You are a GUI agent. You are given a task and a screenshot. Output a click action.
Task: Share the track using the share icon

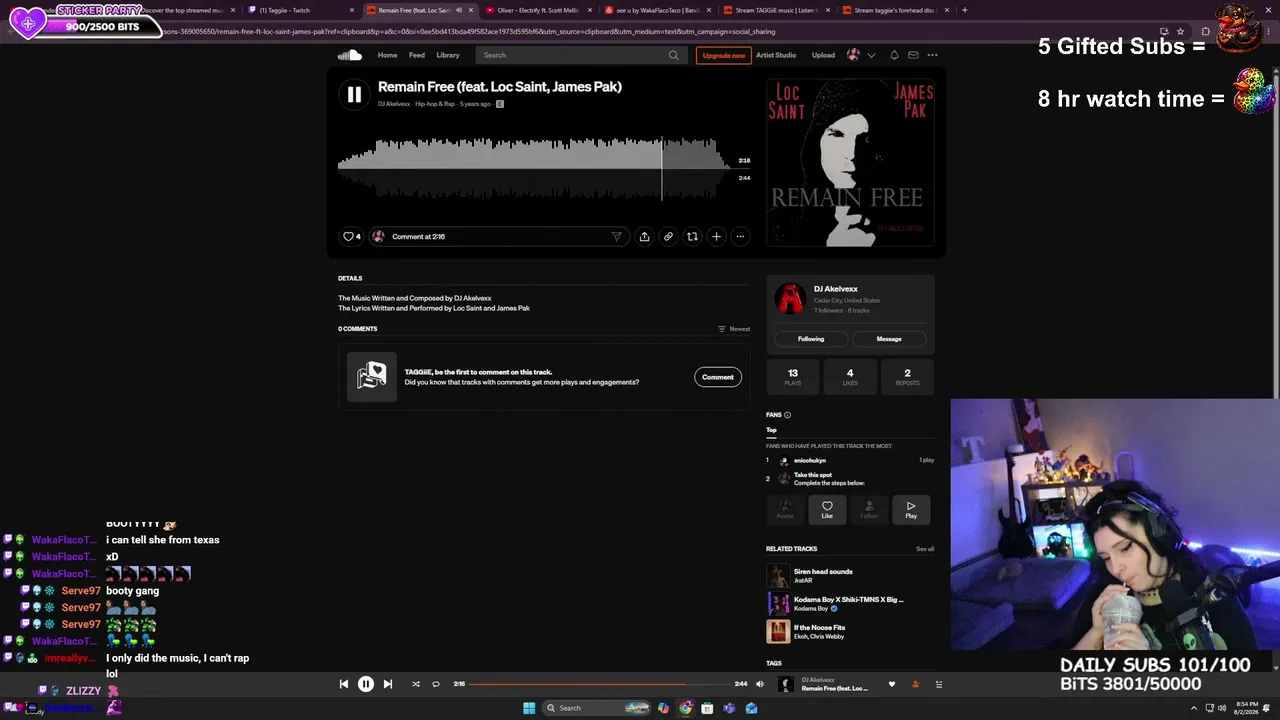(644, 237)
